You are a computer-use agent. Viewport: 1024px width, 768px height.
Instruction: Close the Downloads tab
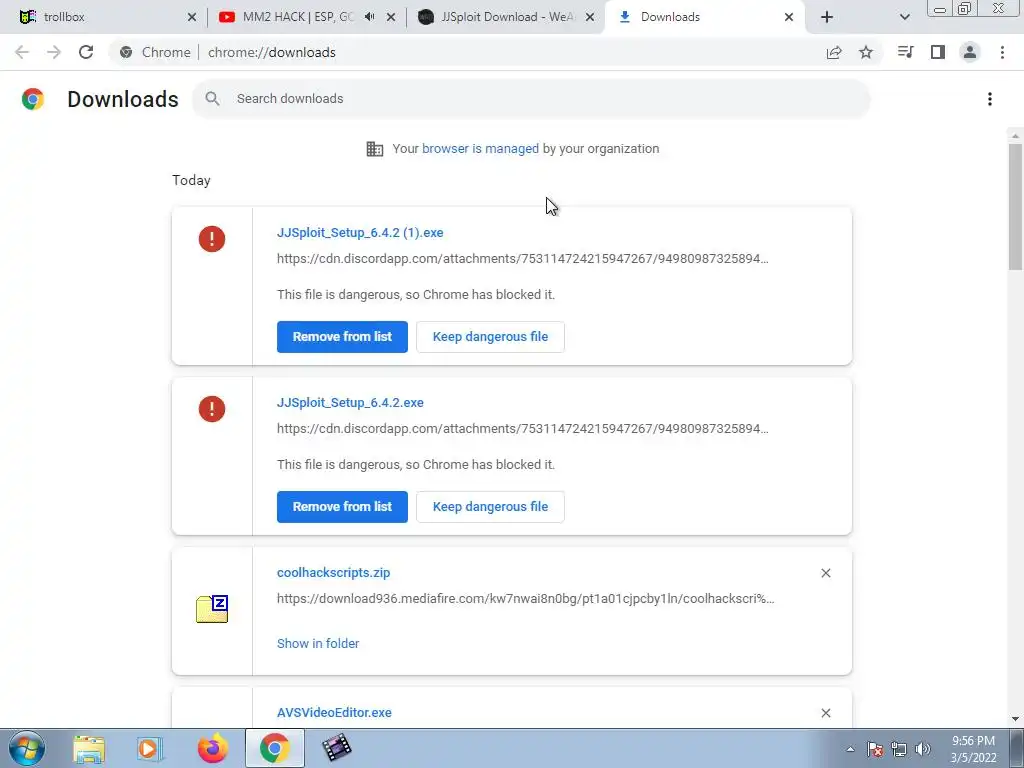(789, 18)
